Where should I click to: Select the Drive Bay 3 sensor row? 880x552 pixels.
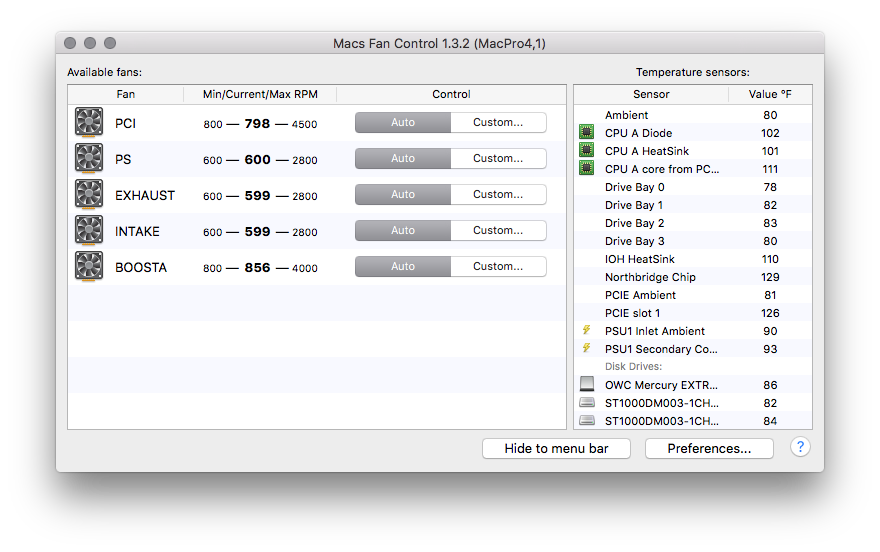(x=693, y=241)
